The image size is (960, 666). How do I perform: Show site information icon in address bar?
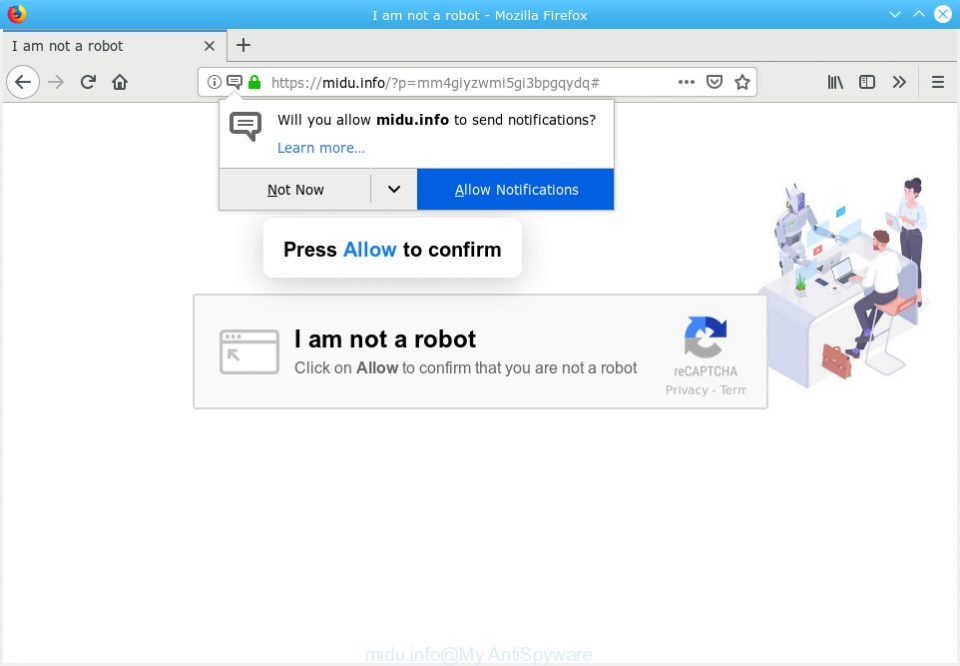[214, 82]
